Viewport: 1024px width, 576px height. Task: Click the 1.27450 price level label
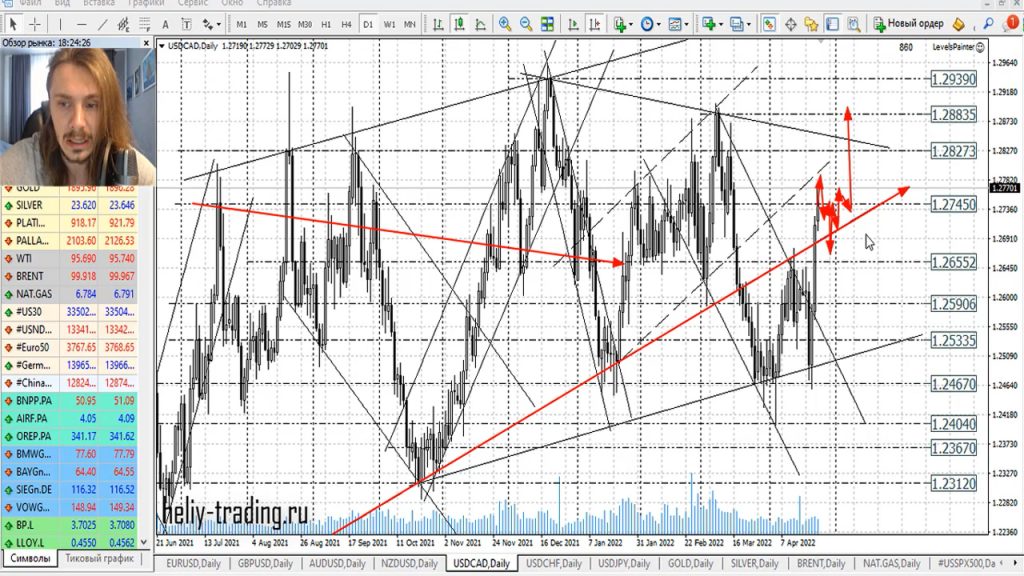(x=952, y=204)
